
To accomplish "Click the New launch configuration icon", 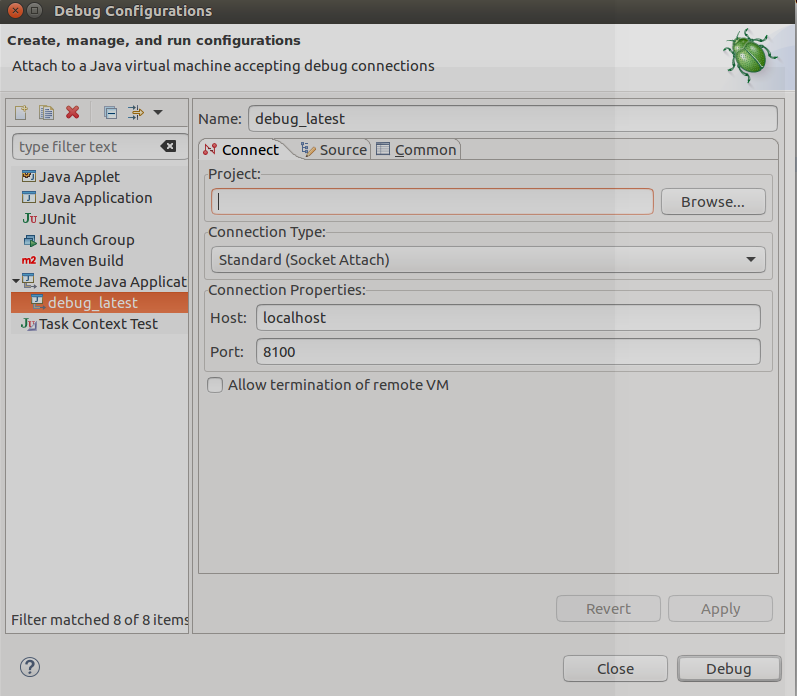I will [21, 112].
